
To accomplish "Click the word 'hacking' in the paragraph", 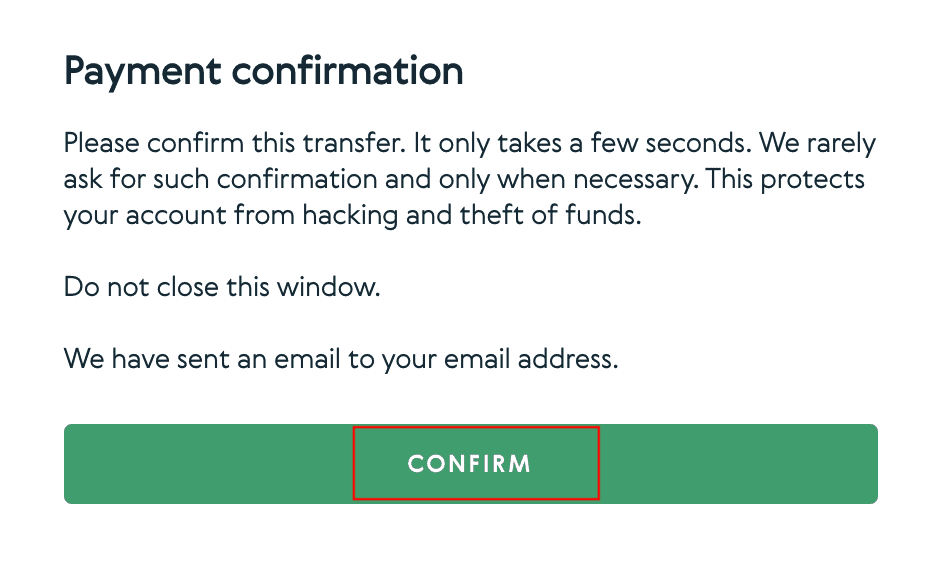I will click(350, 215).
